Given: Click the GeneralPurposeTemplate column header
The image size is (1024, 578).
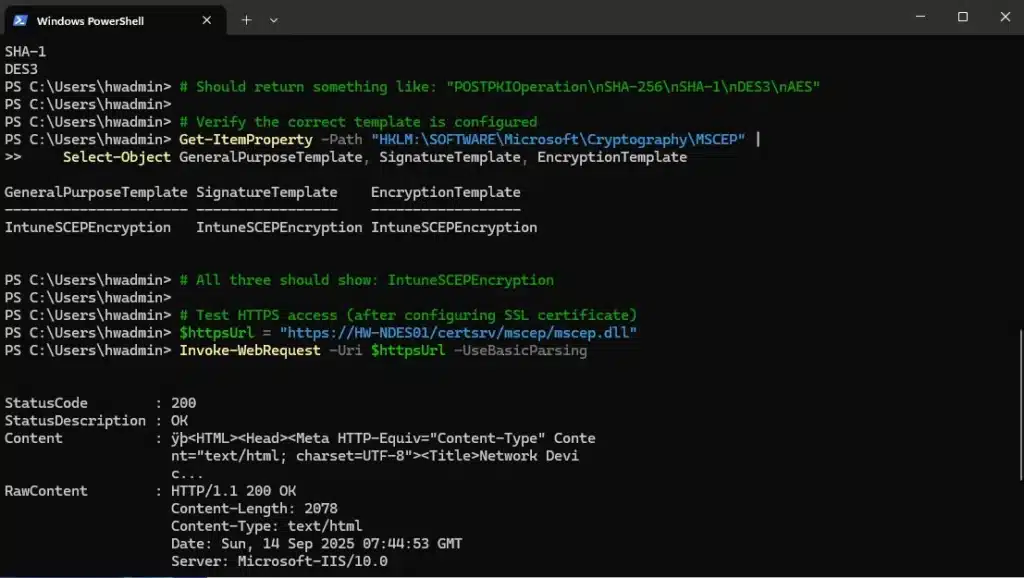Looking at the screenshot, I should point(96,192).
